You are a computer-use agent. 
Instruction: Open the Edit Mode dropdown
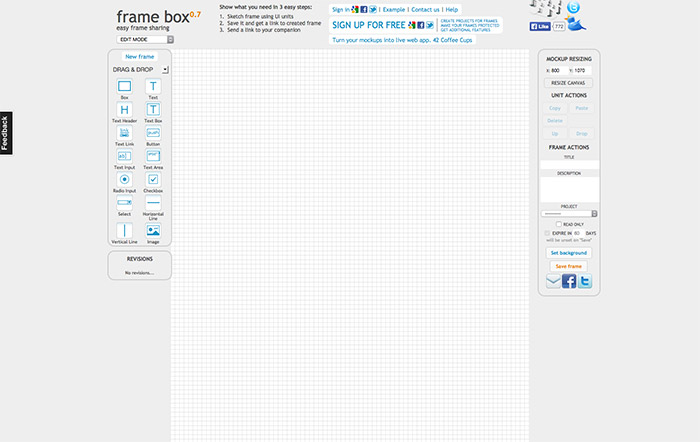tap(145, 39)
